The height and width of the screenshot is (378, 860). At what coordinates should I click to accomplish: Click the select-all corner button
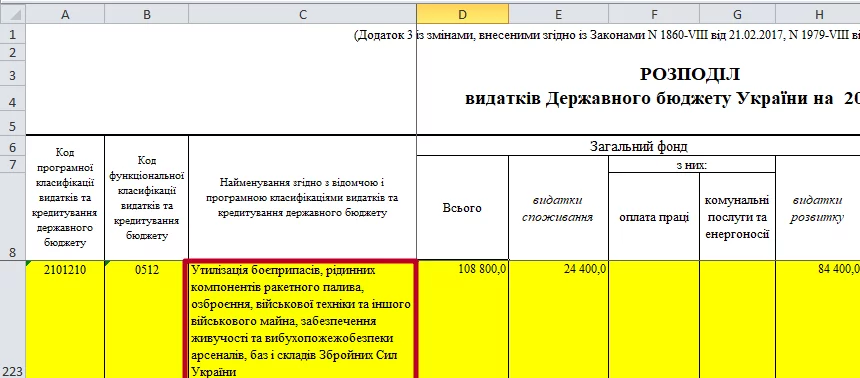click(13, 15)
